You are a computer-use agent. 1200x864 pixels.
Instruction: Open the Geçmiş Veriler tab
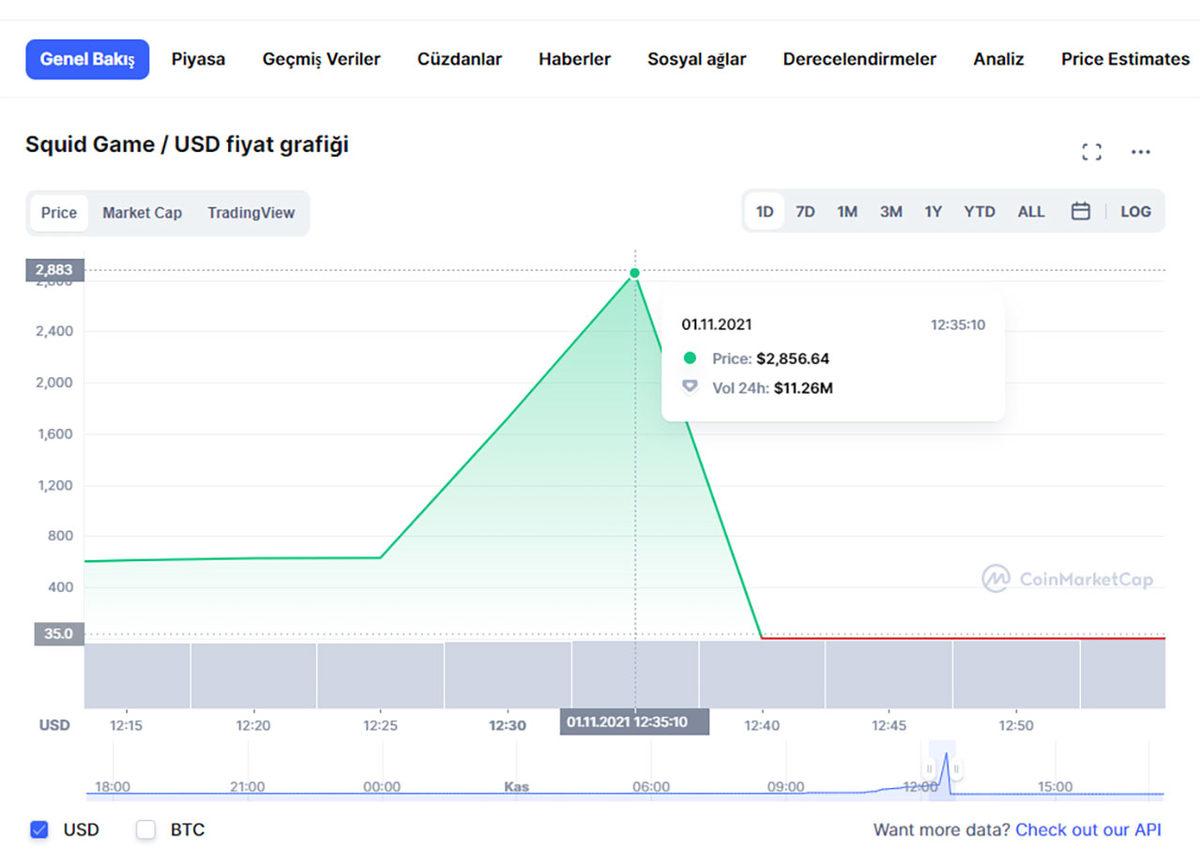coord(321,59)
